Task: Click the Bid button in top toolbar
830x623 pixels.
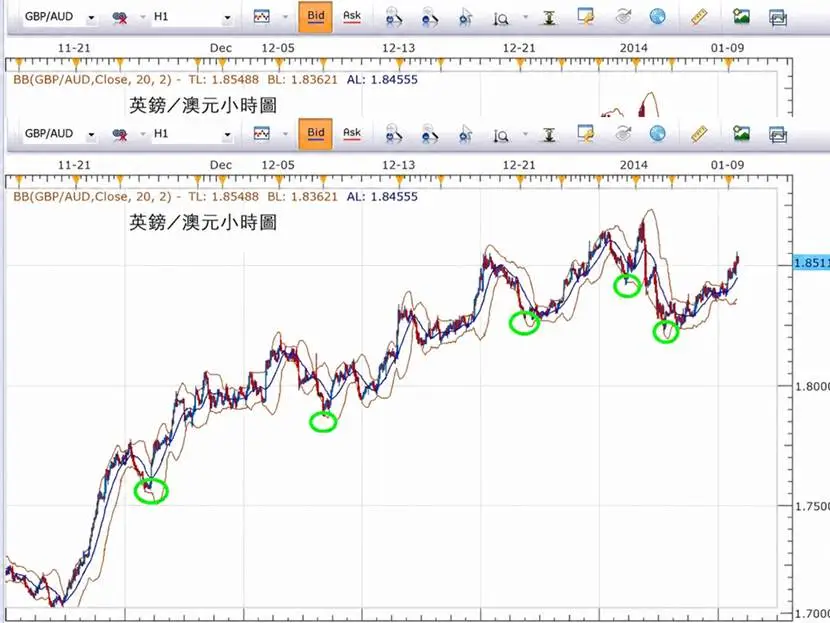Action: pyautogui.click(x=315, y=17)
